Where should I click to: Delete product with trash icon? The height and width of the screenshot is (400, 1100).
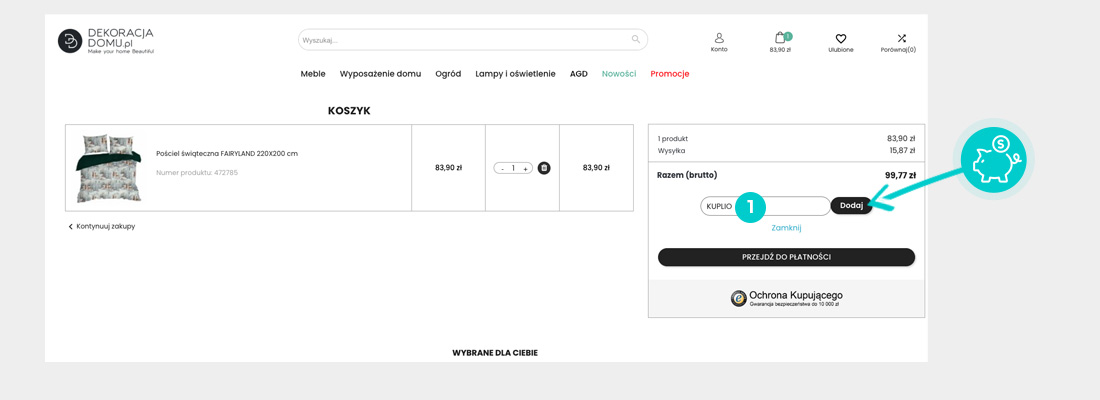(544, 168)
